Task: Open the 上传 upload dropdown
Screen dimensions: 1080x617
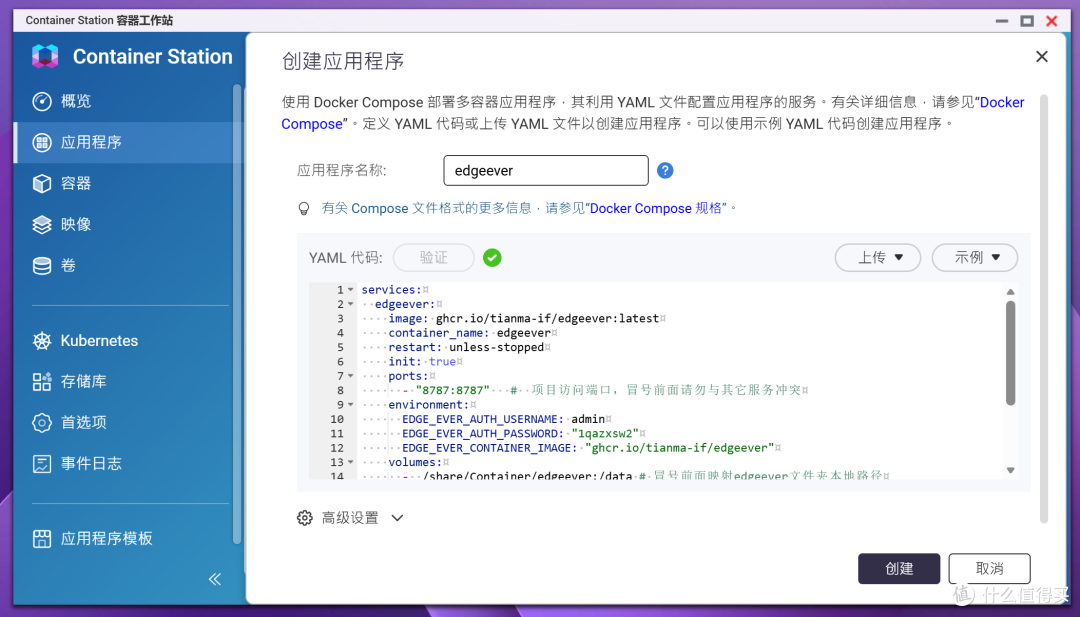Action: [x=878, y=258]
